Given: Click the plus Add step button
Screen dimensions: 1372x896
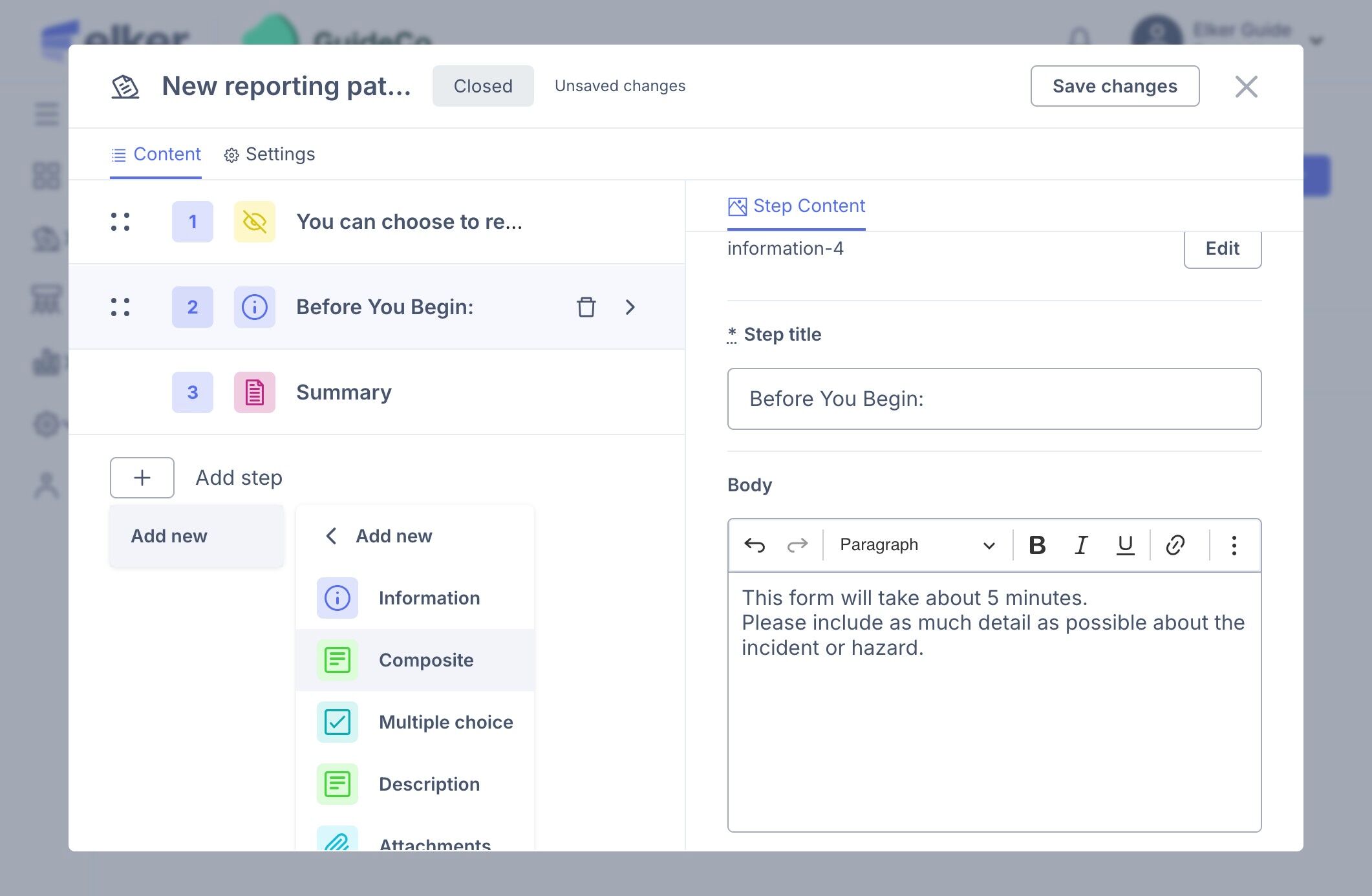Looking at the screenshot, I should pyautogui.click(x=142, y=478).
